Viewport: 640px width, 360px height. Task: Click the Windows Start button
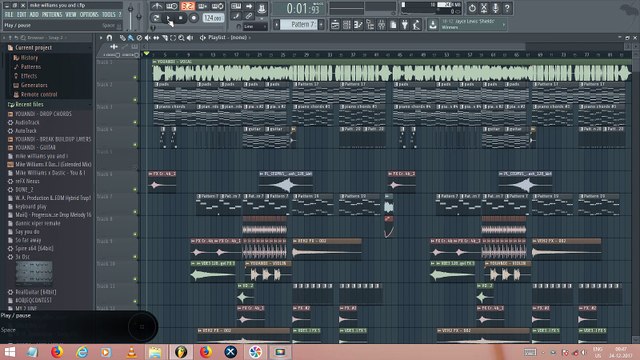[9, 352]
